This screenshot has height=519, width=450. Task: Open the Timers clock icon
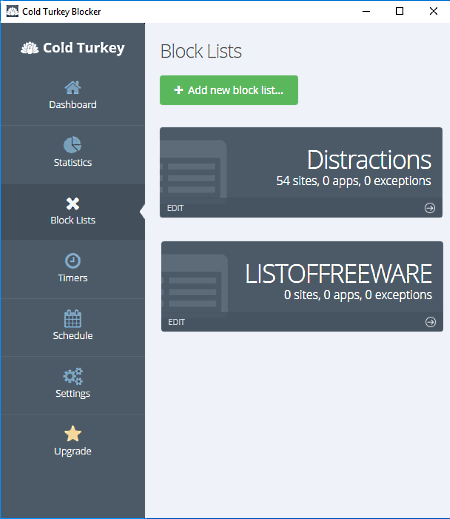(x=73, y=261)
